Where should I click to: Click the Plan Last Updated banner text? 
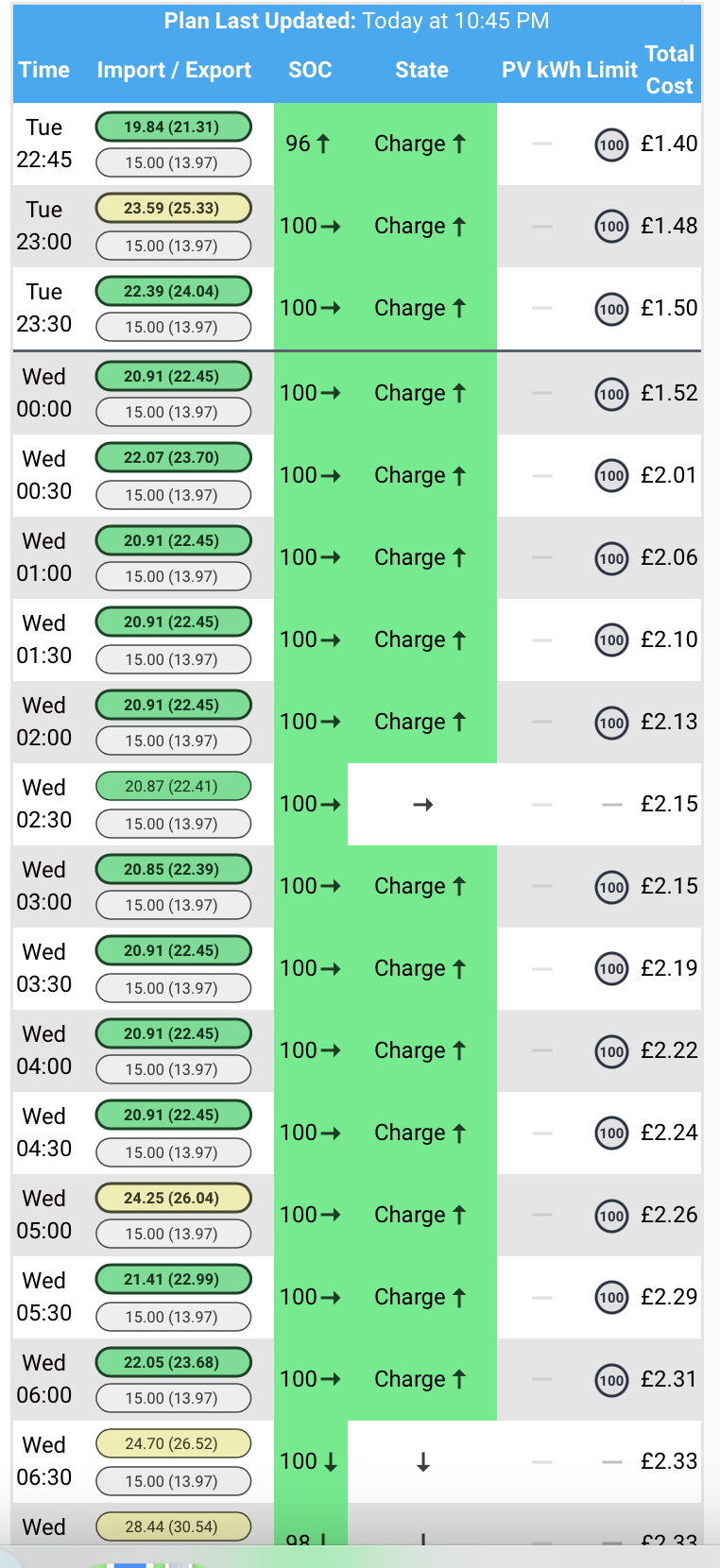tap(357, 21)
